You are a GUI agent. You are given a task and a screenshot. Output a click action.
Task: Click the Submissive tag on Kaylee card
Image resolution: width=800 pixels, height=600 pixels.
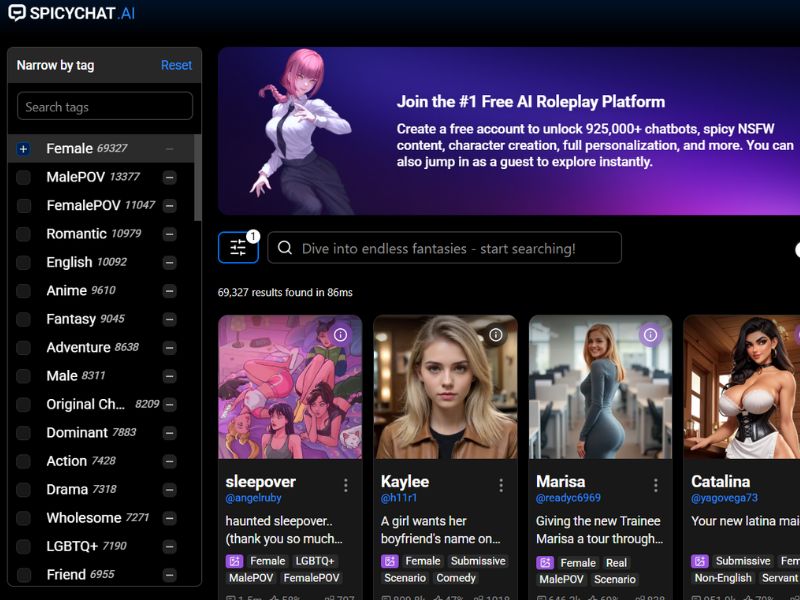coord(478,561)
